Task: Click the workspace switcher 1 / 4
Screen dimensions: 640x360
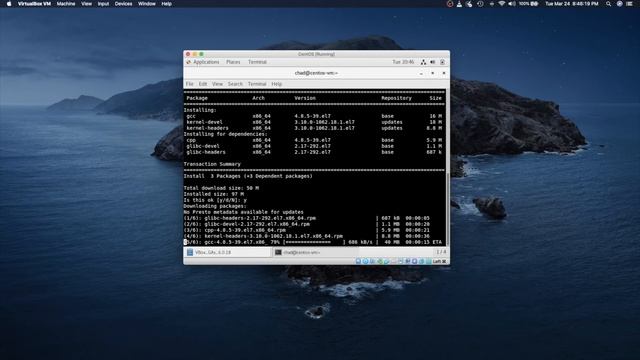Action: [441, 252]
